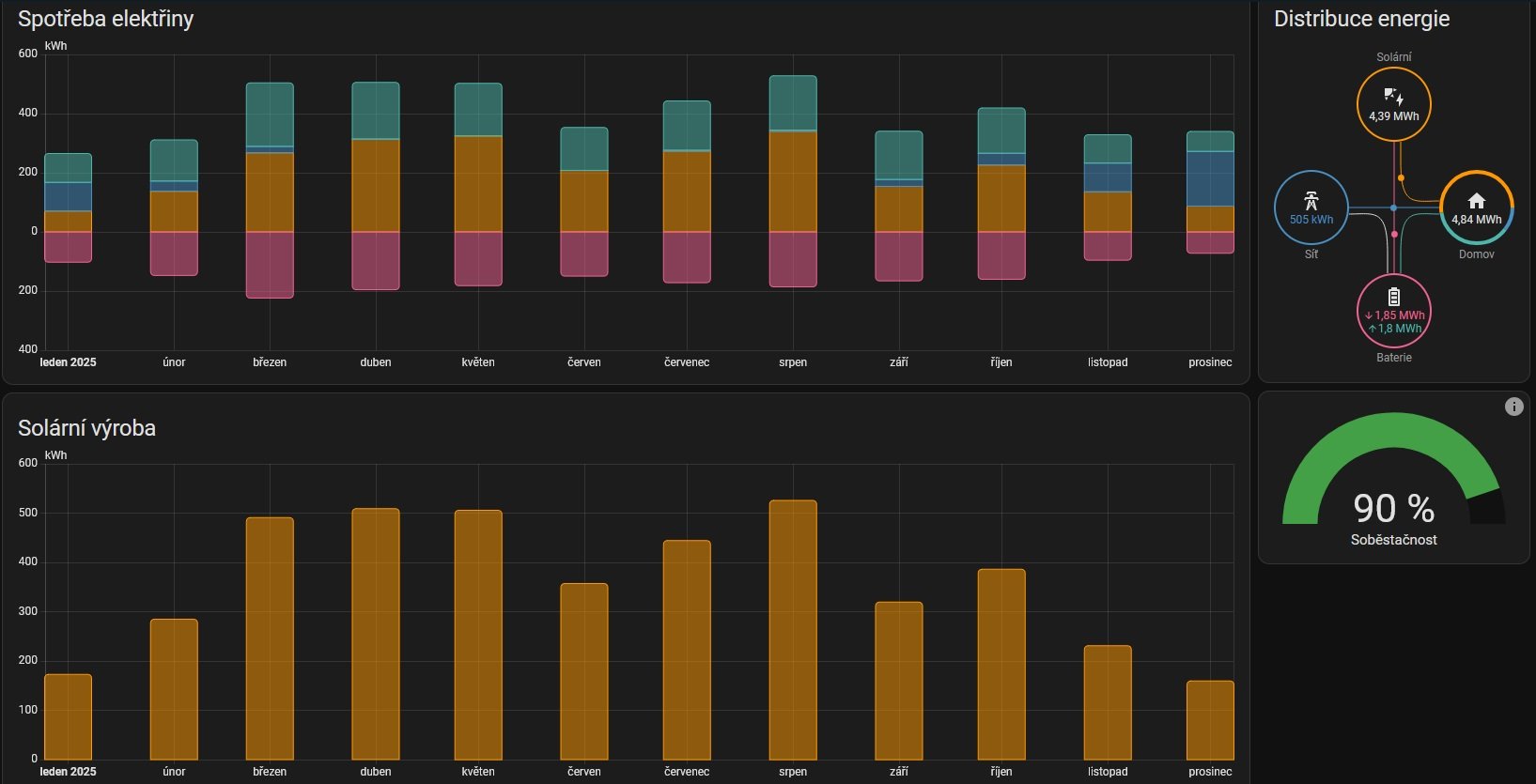
Task: Click the Distribuce energie card title
Action: (x=1361, y=19)
